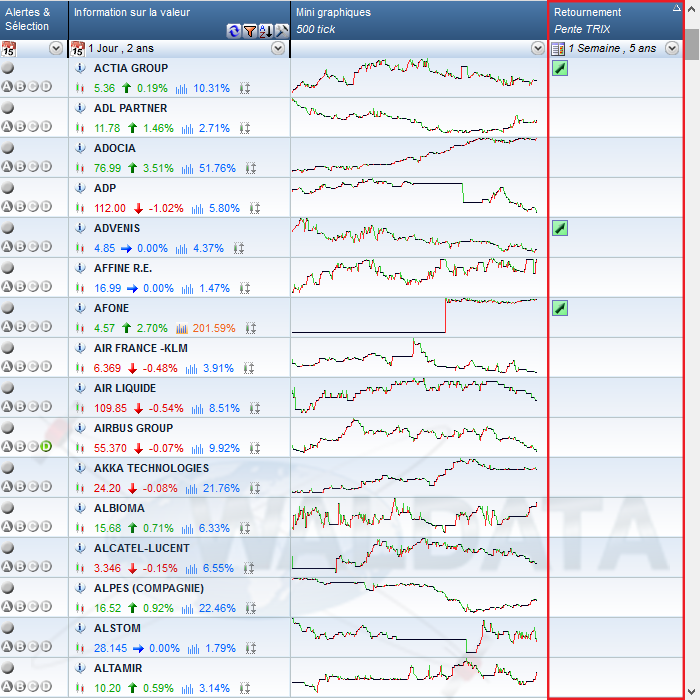Open info icon for ALSTOM

point(80,628)
